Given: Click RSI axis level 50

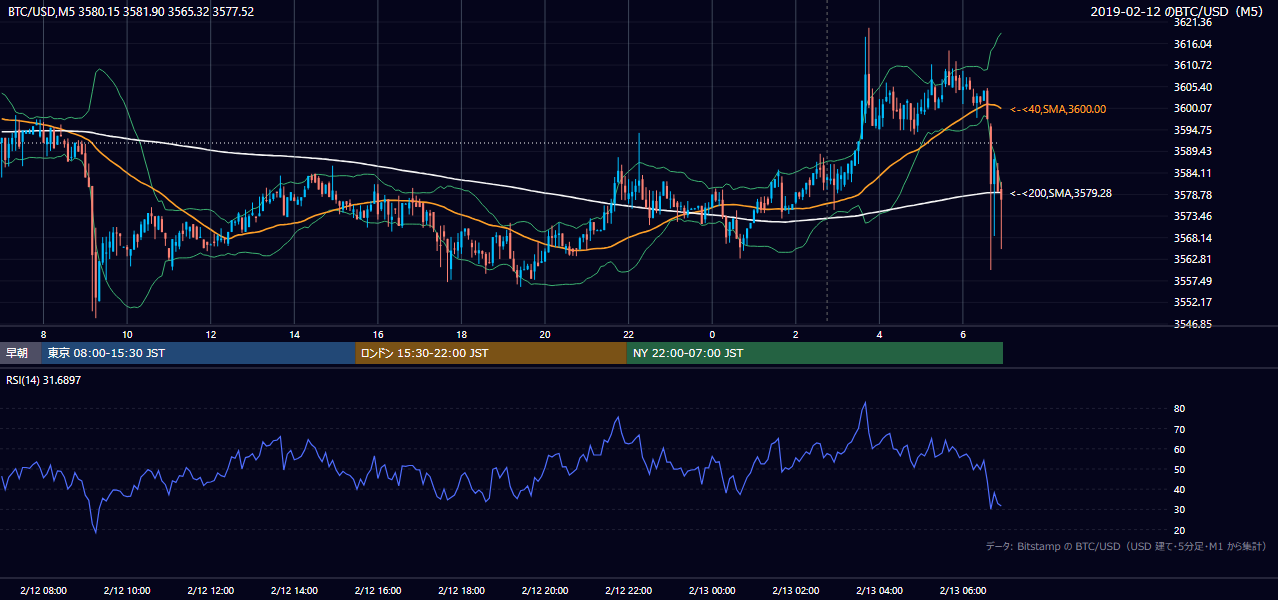Looking at the screenshot, I should coord(1179,469).
